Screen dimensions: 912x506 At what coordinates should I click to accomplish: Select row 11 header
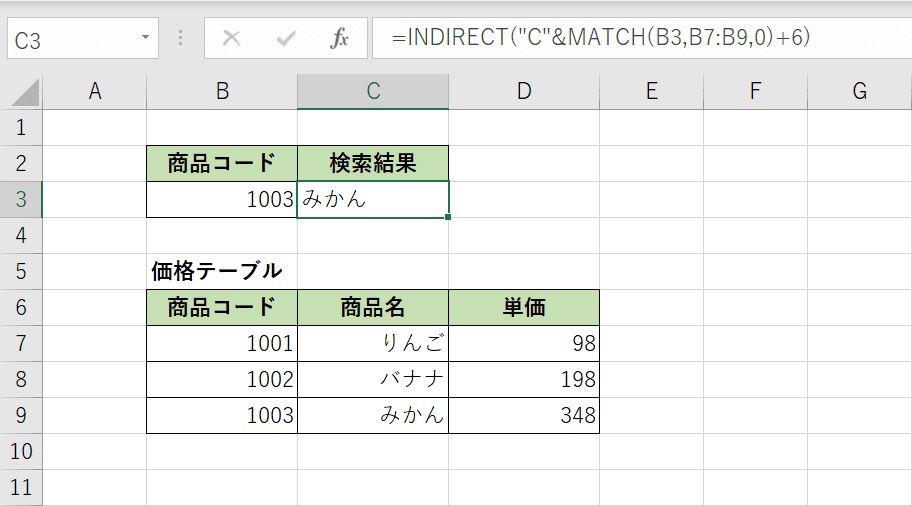coord(21,487)
